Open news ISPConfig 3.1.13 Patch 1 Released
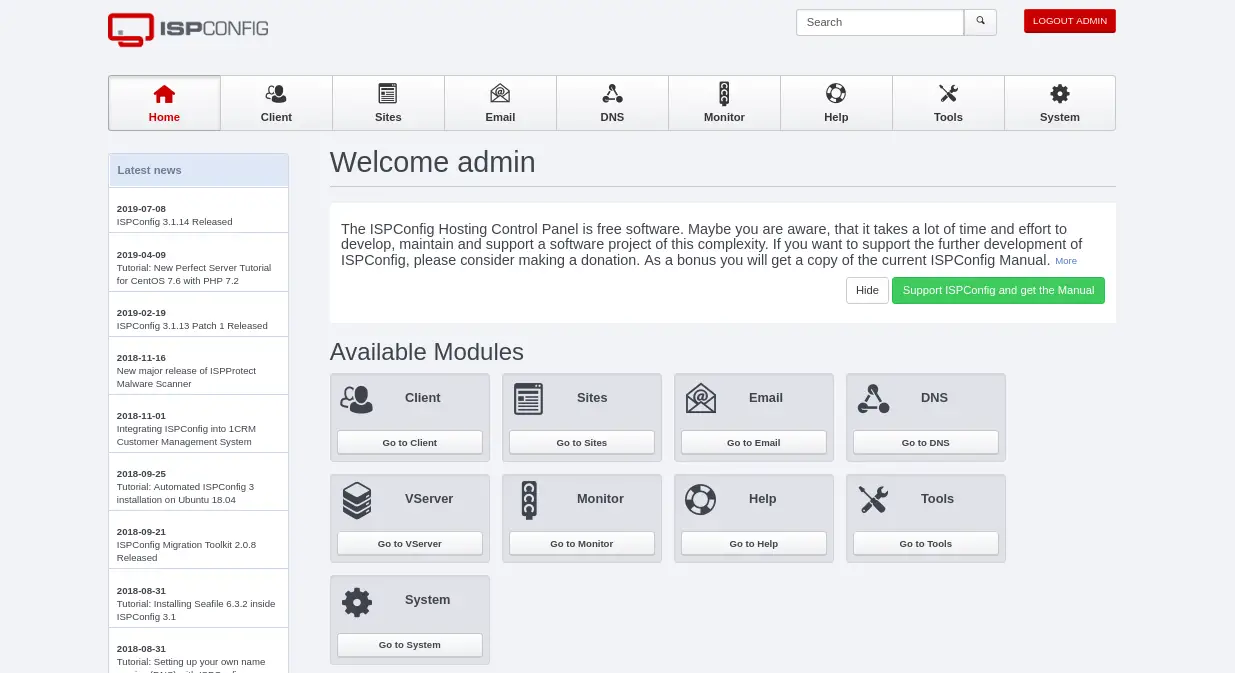 (x=192, y=326)
